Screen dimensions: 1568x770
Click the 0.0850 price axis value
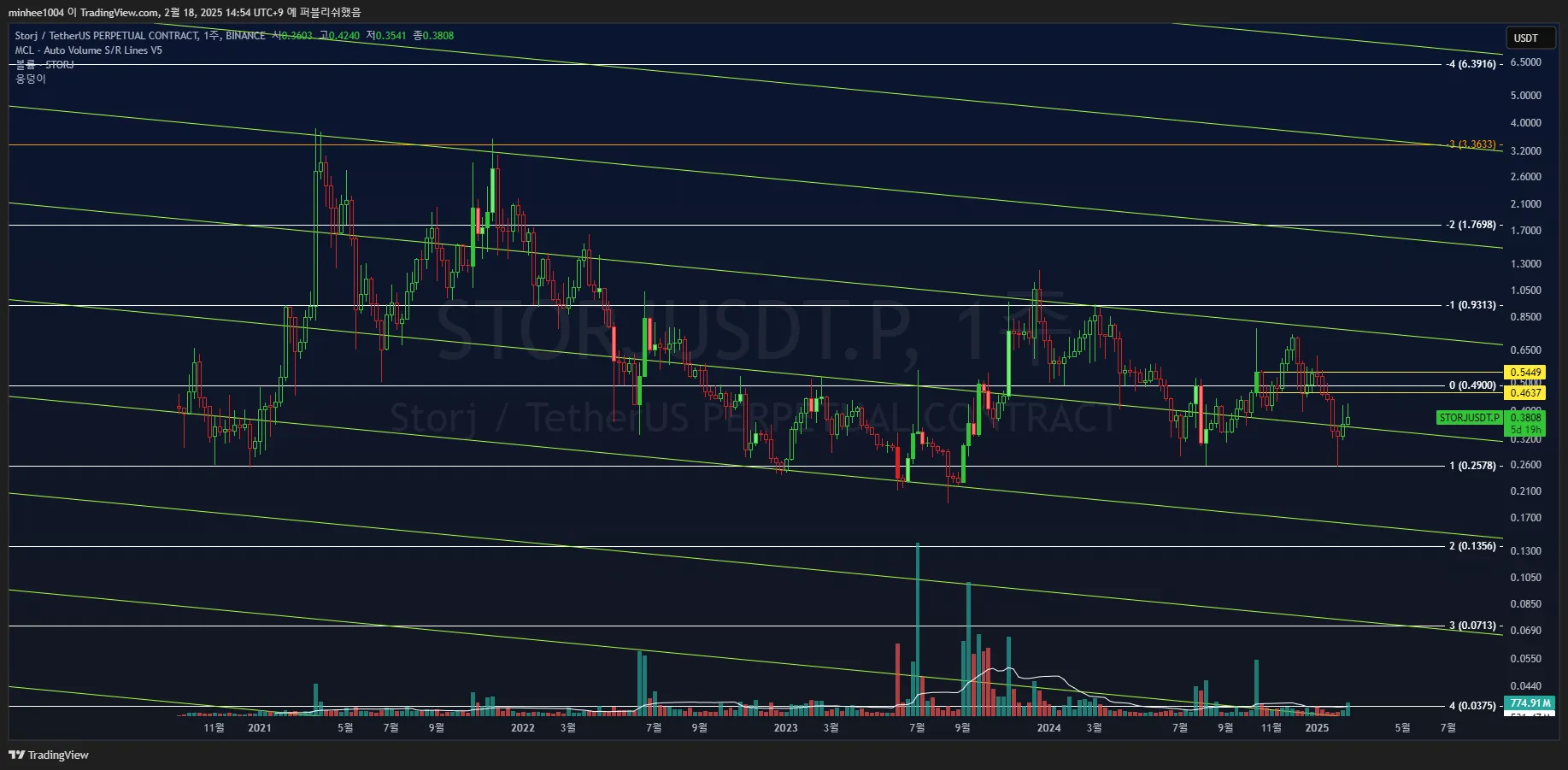click(1526, 604)
